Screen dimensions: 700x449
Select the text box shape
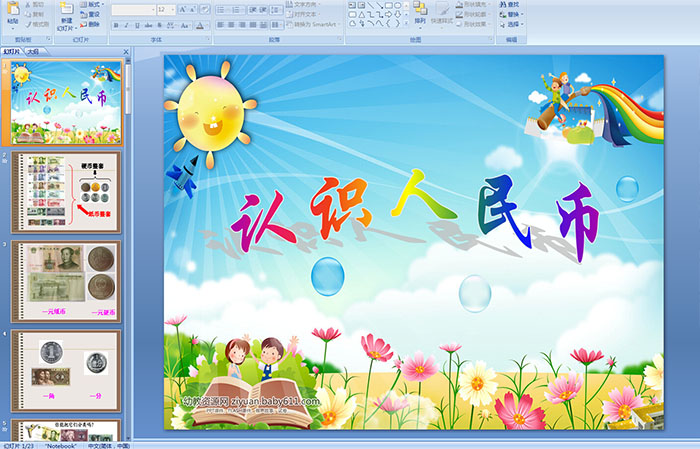coord(352,5)
